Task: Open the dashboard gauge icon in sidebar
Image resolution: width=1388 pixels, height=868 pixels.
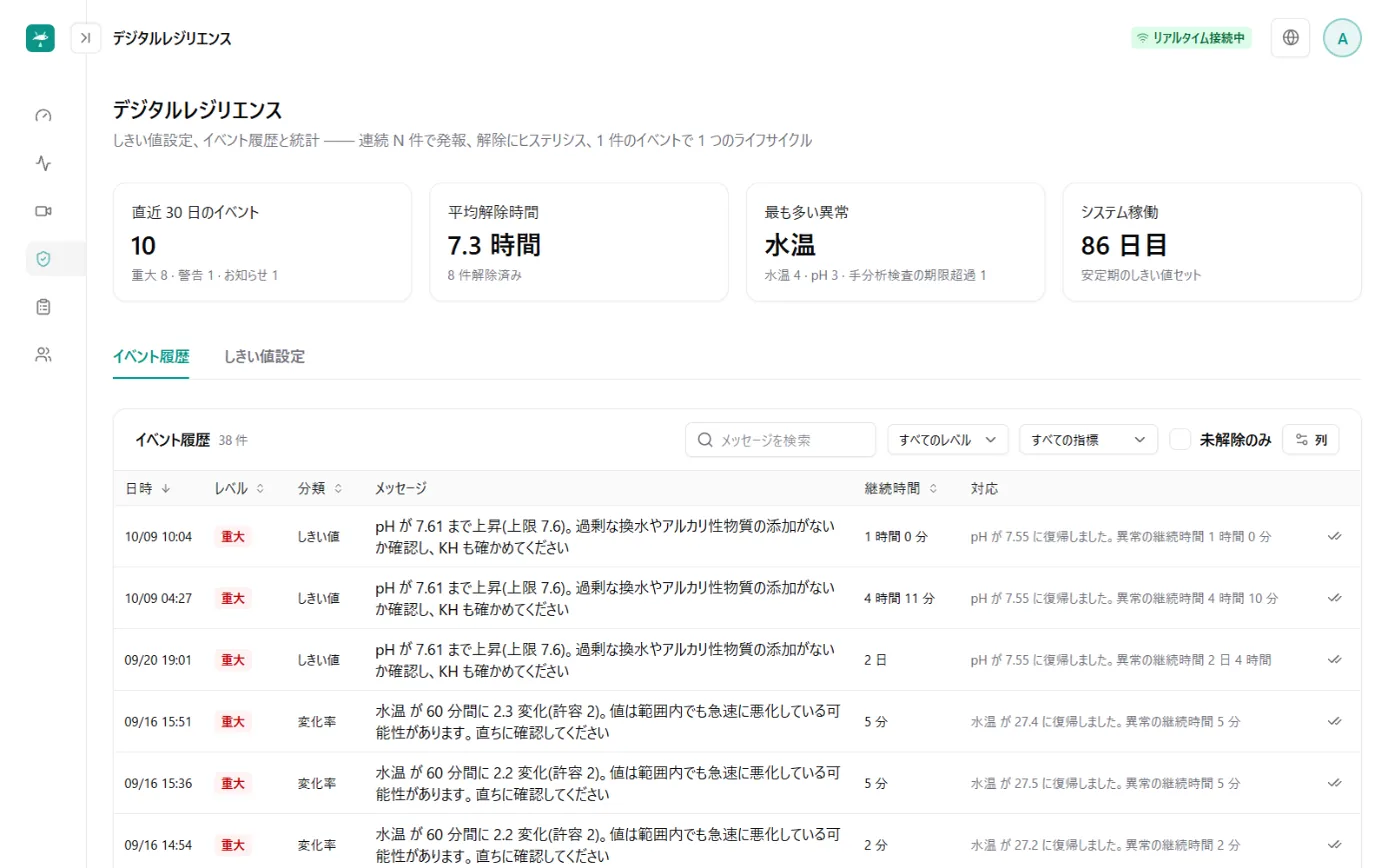Action: [43, 115]
